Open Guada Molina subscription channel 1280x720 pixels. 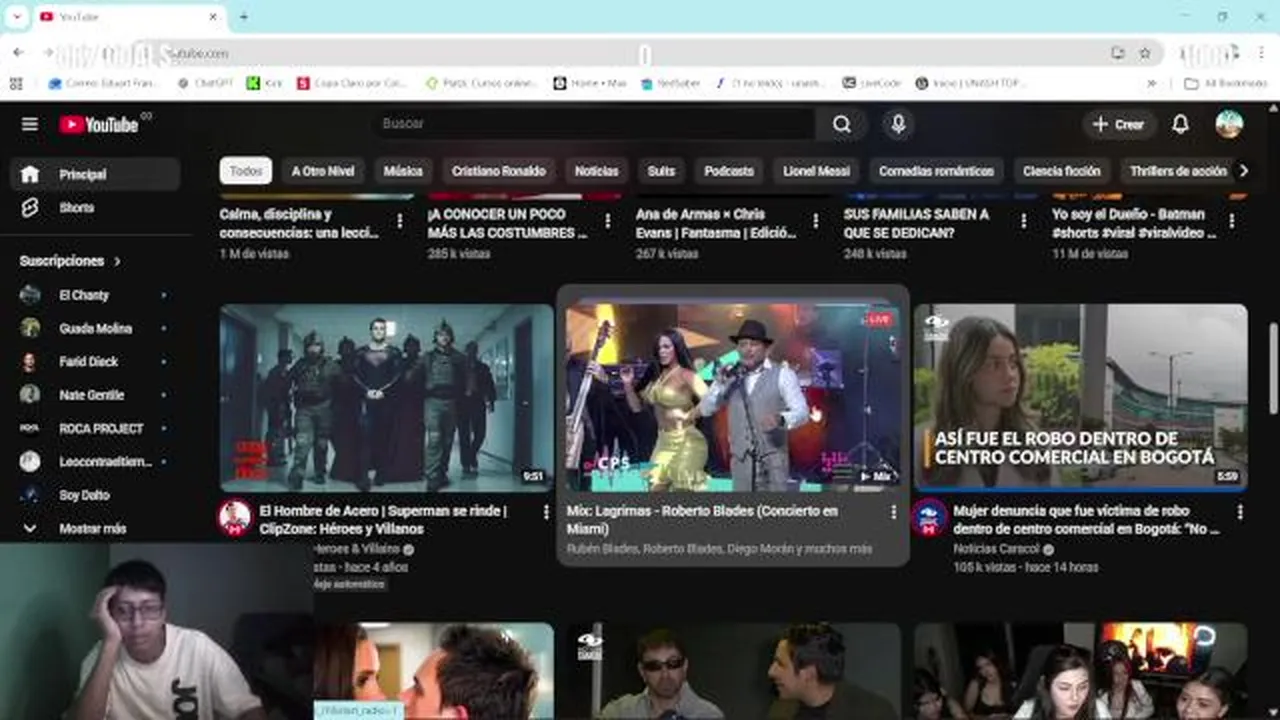[95, 328]
